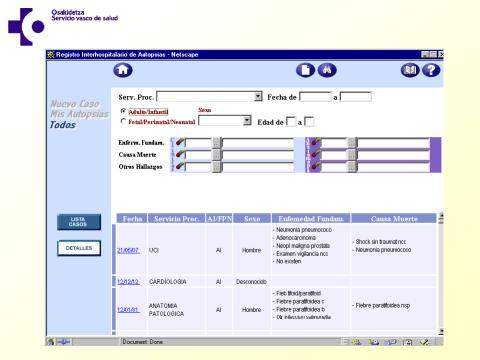Click the red icon beside Otros Hallazgos
Screen dimensions: 480x360
(180, 166)
